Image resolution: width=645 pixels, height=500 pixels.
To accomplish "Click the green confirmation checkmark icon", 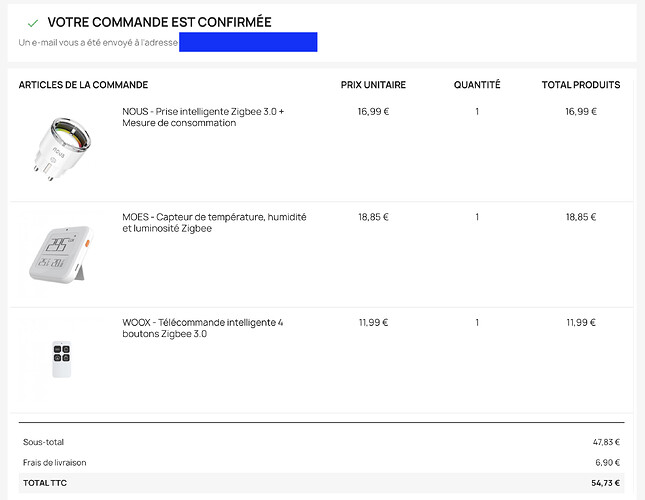I will tap(32, 22).
